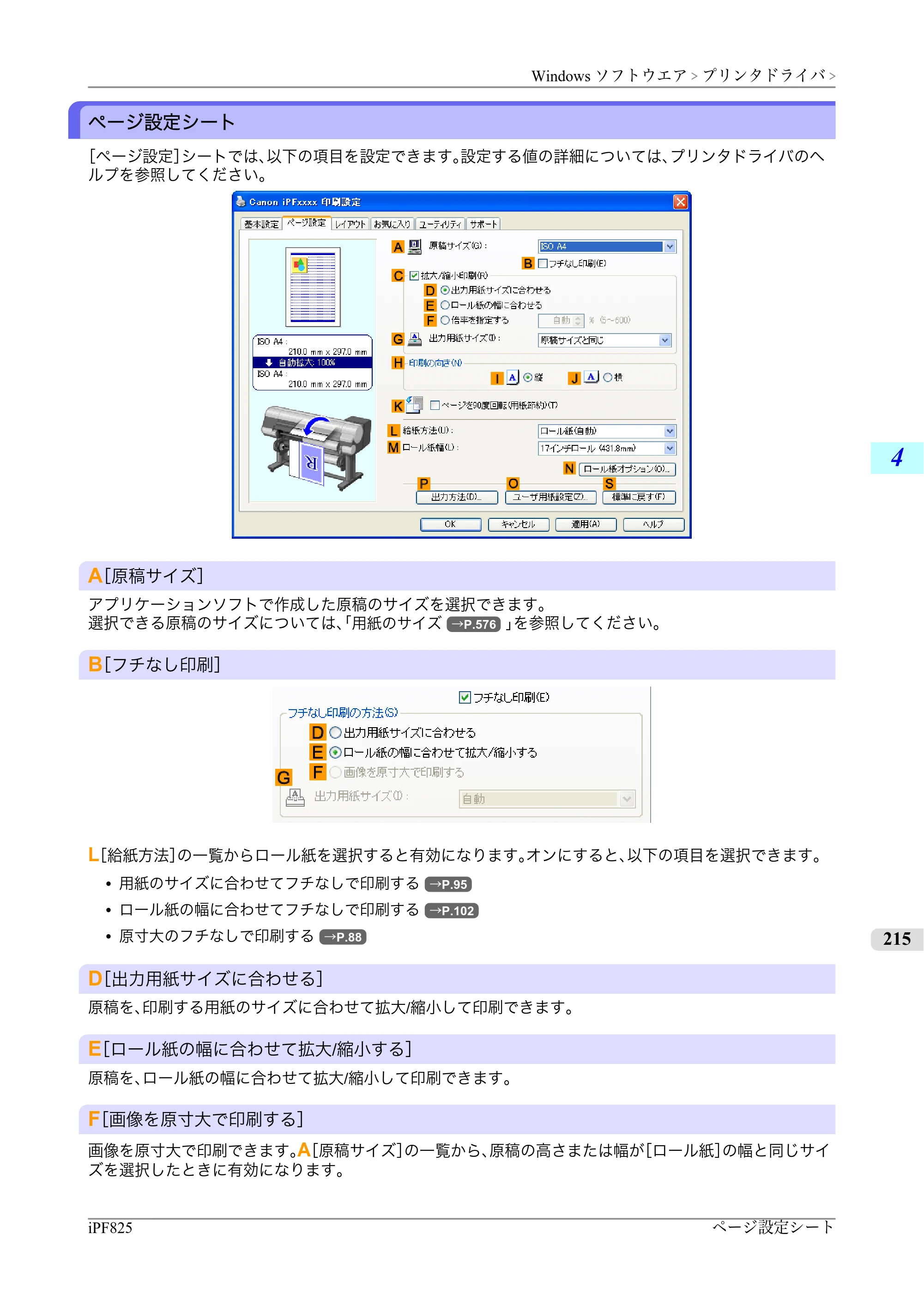This screenshot has height=1307, width=924.
Task: Select ロール紙の幅に合わせる radio option
Action: [x=445, y=305]
